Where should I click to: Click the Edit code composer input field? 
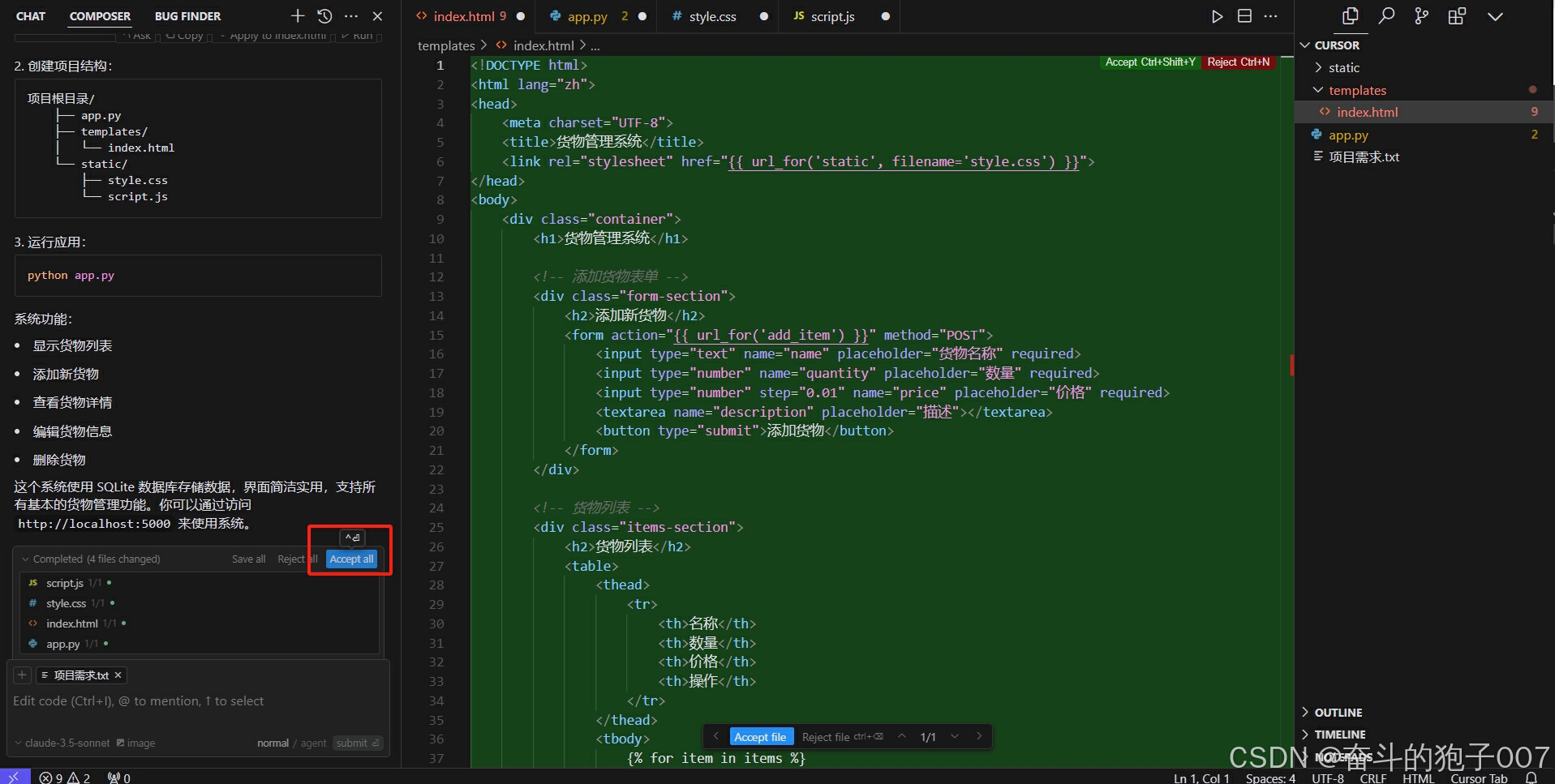click(198, 701)
